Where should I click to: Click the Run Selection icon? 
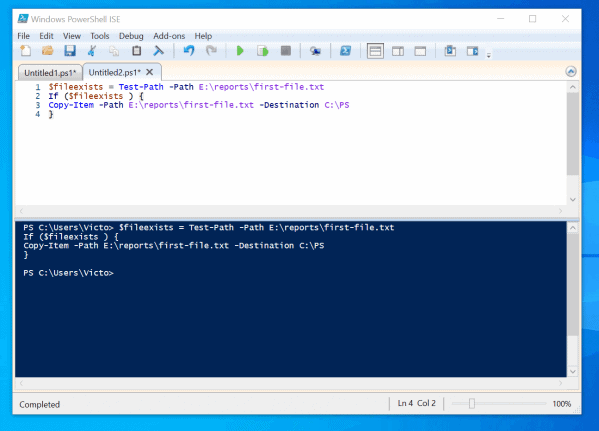262,51
